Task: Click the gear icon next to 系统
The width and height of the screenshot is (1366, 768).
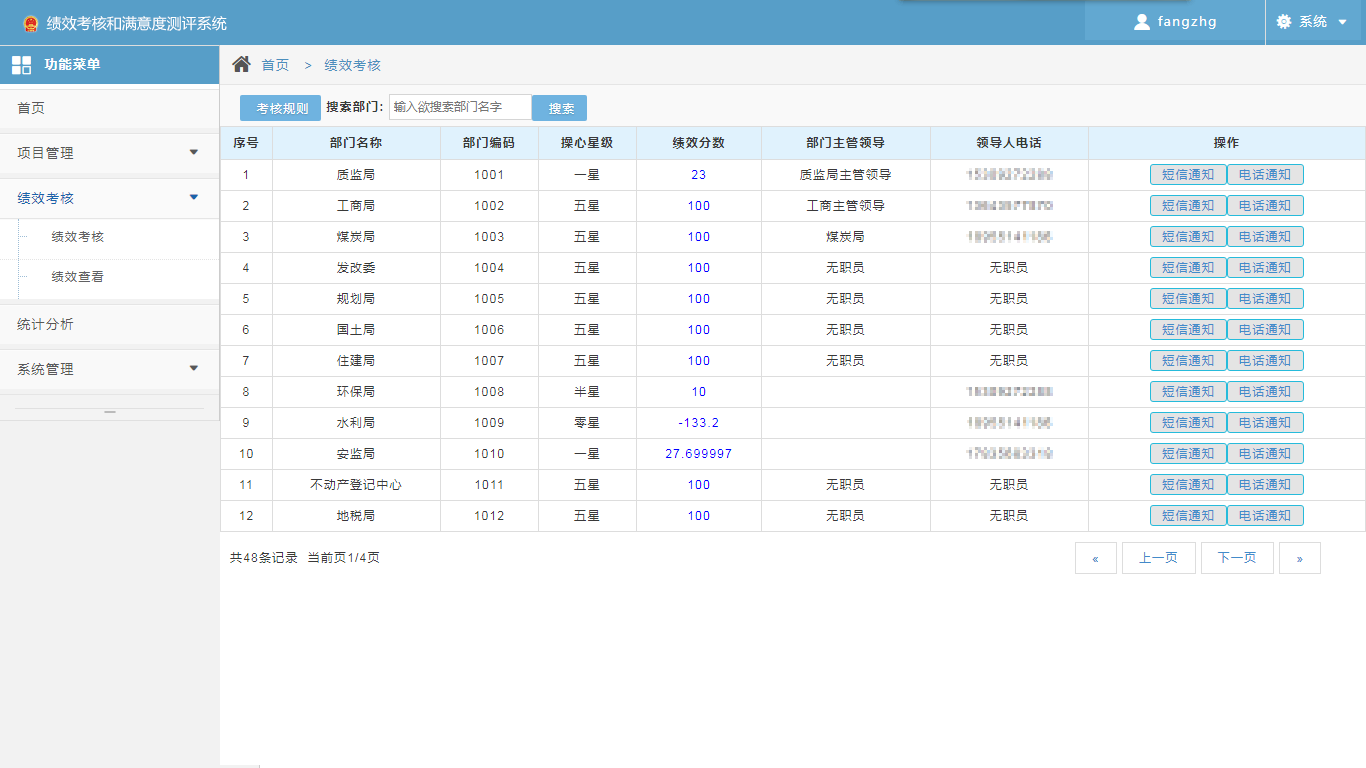Action: coord(1283,21)
